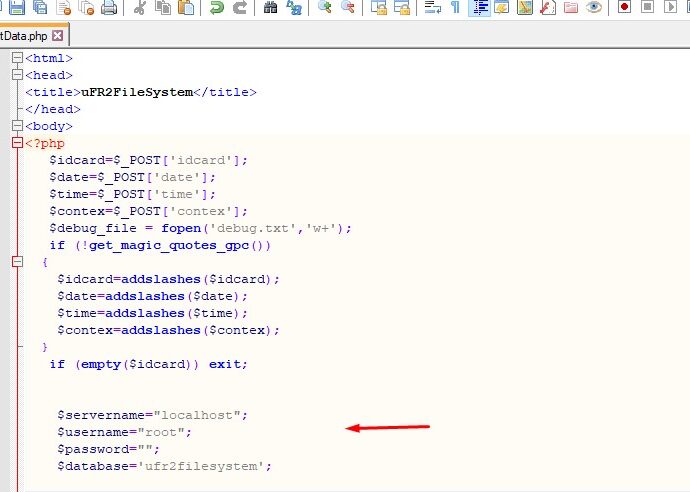This screenshot has height=492, width=690.
Task: Click the $contex=$_POST['contex'] line
Action: [148, 211]
